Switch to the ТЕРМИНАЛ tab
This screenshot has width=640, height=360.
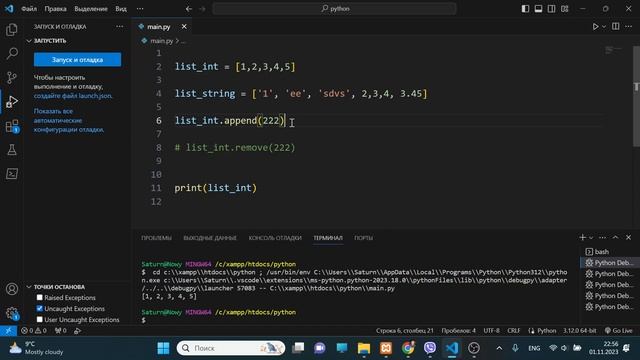click(328, 238)
